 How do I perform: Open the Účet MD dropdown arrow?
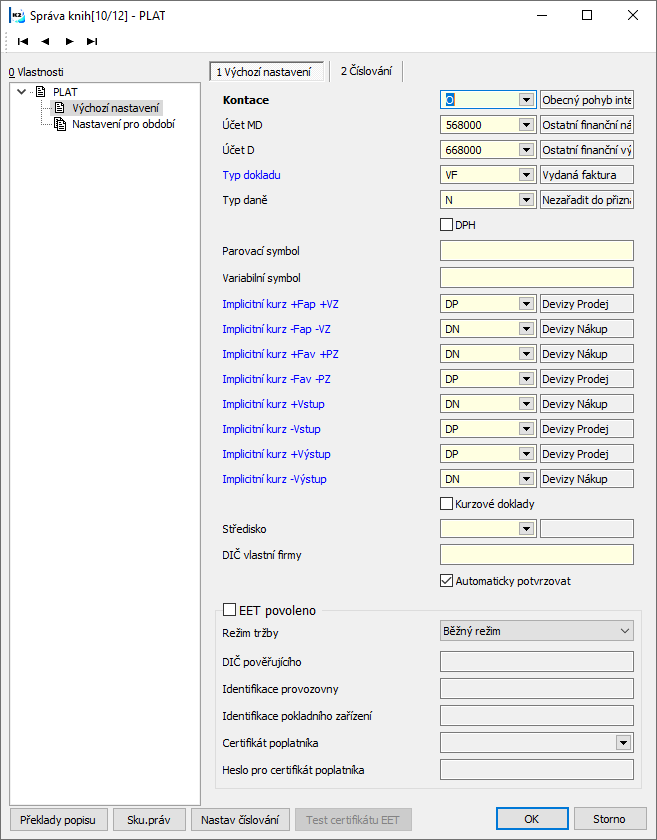click(x=526, y=125)
